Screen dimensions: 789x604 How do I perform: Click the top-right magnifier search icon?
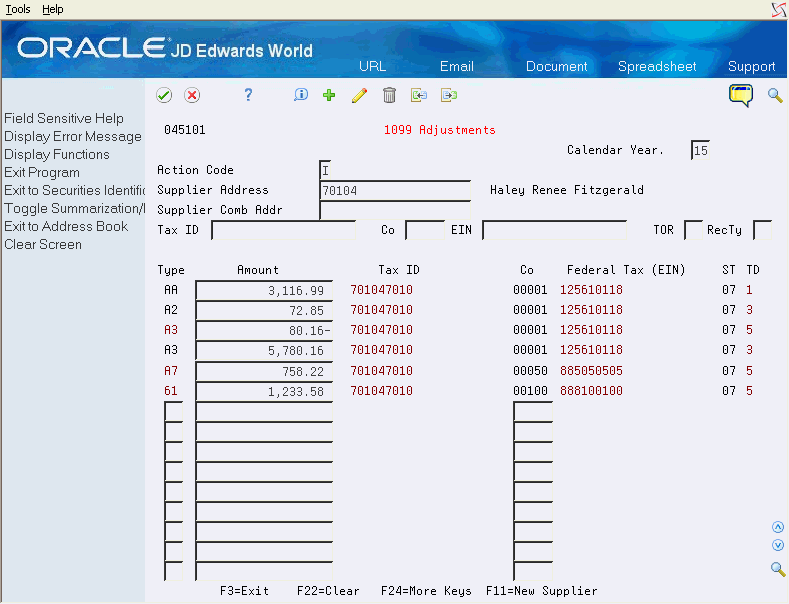pos(775,95)
